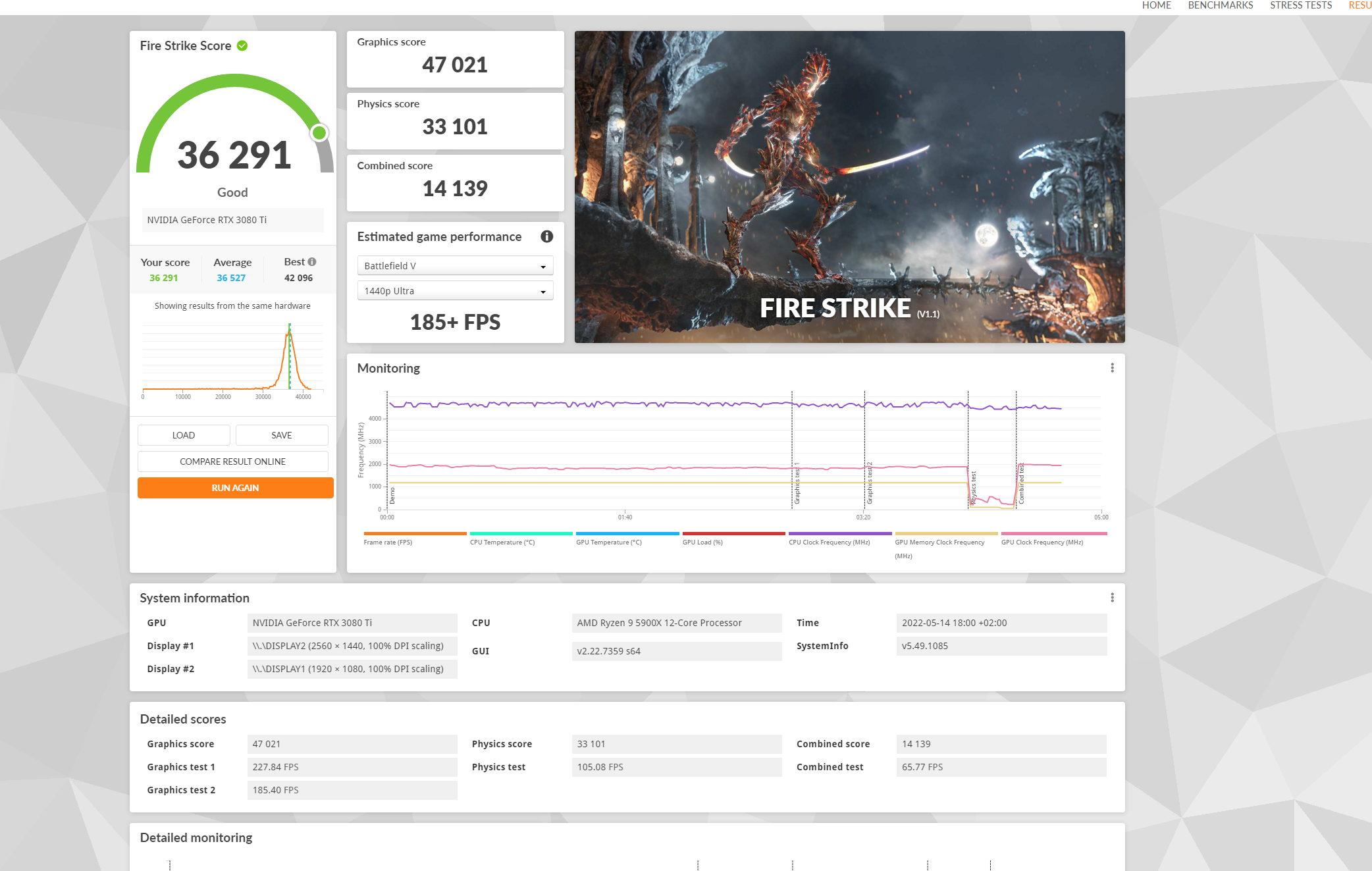Screen dimensions: 1372x871
Task: Expand the Battlefield V game dropdown
Action: click(455, 266)
